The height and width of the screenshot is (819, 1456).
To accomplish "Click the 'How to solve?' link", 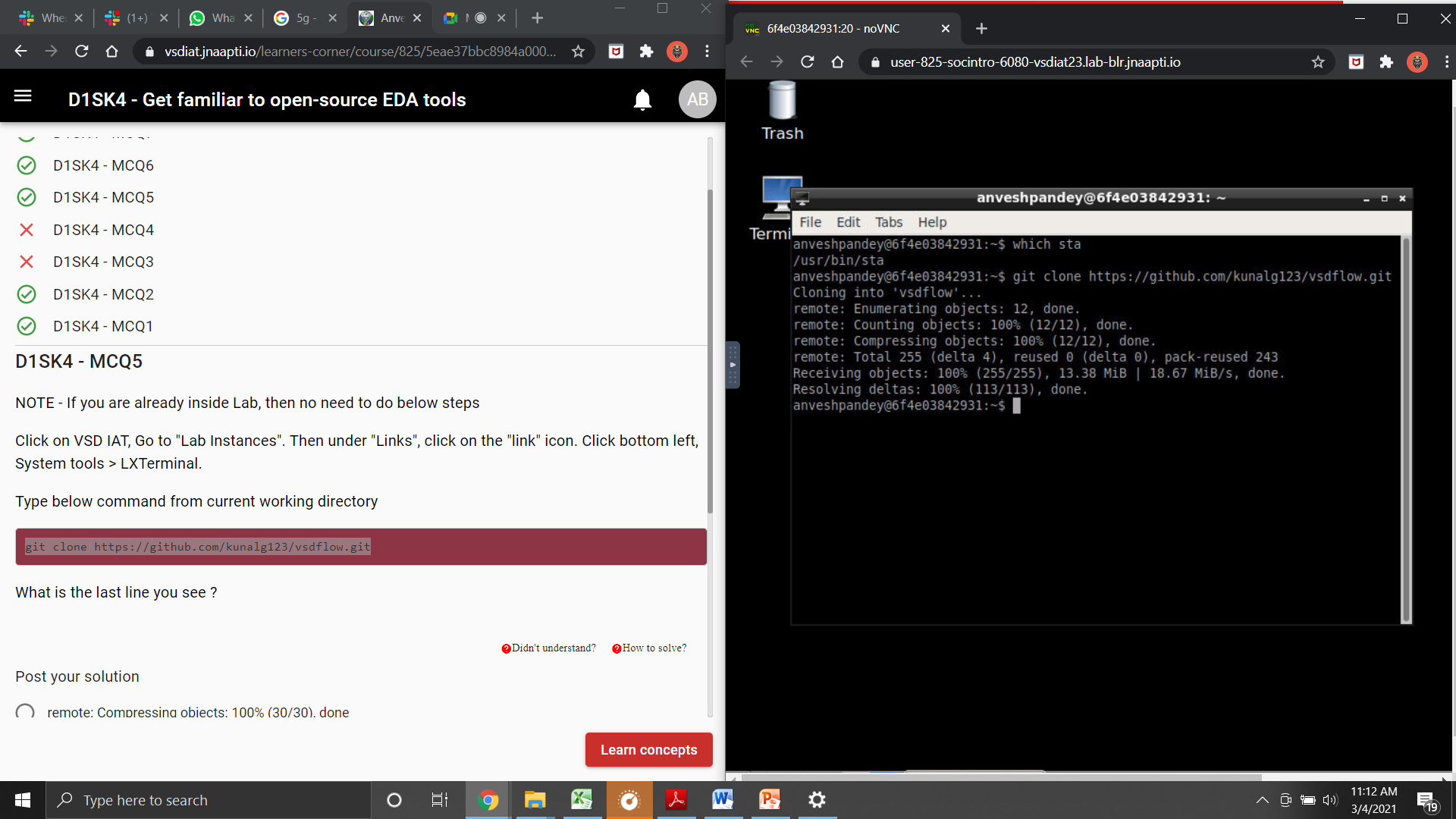I will (x=649, y=648).
